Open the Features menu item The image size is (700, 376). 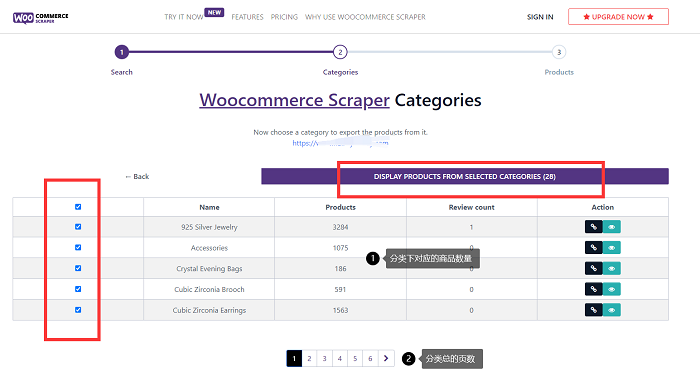click(247, 17)
